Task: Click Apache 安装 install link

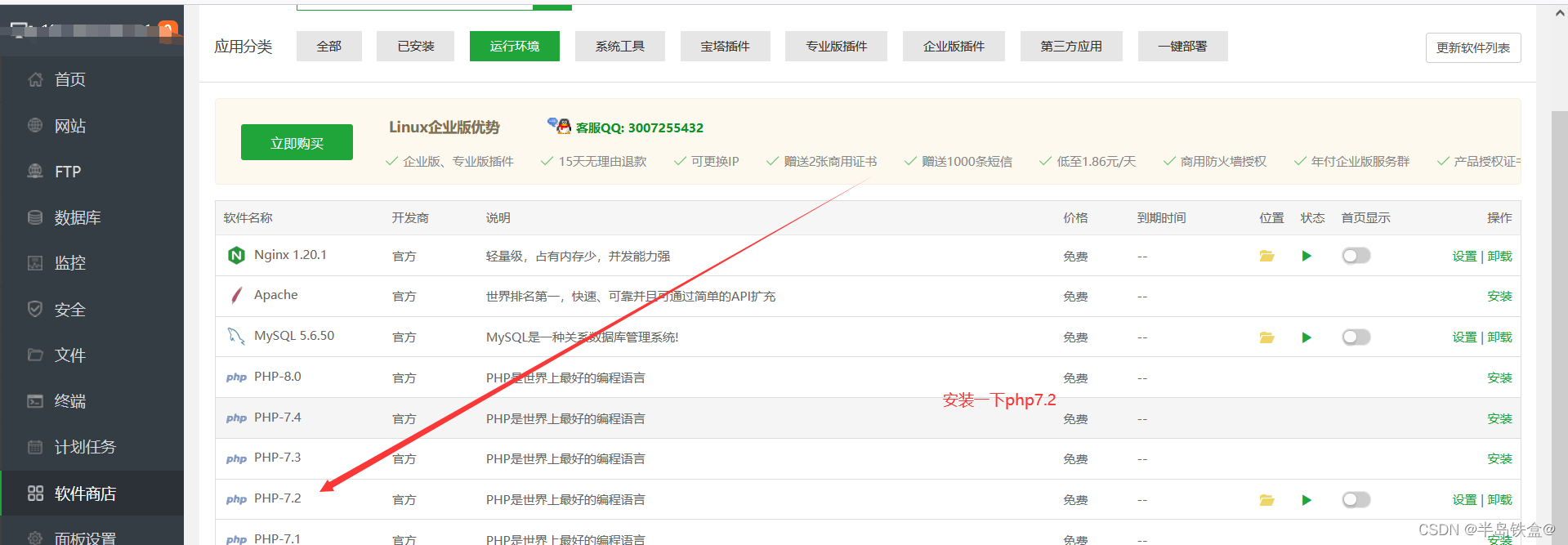Action: pyautogui.click(x=1499, y=297)
